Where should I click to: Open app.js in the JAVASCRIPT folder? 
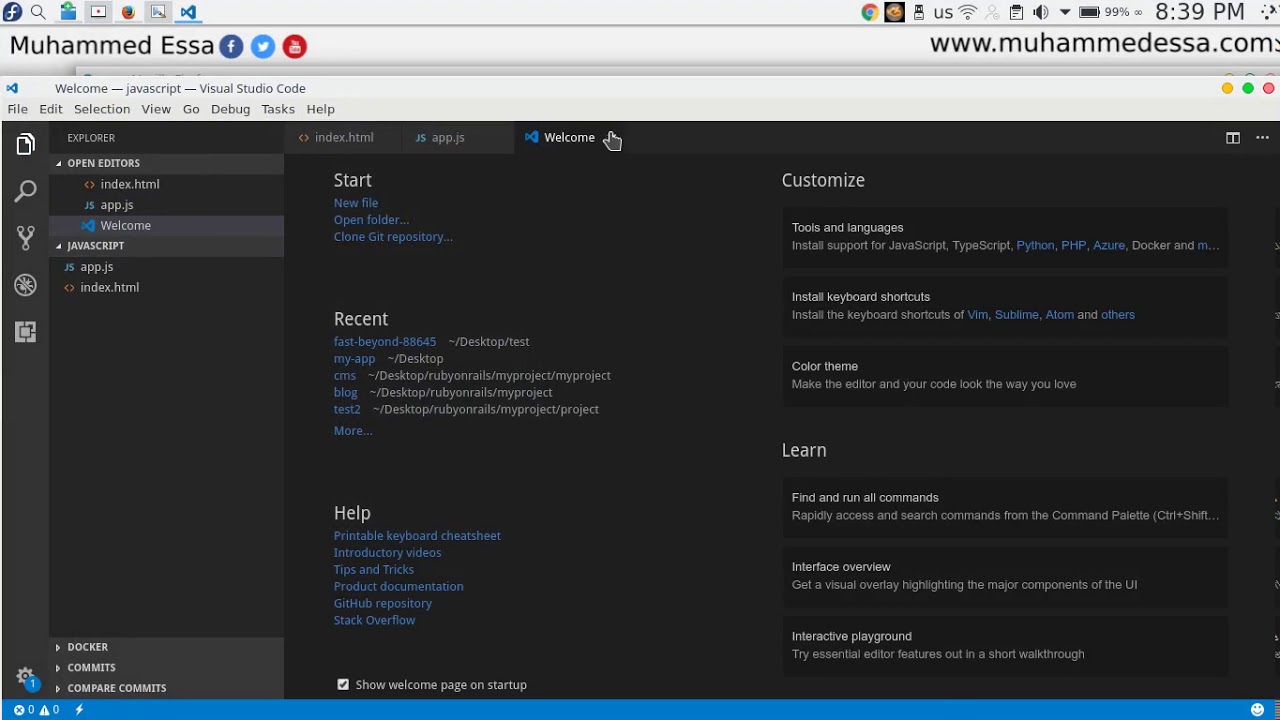(x=167, y=267)
